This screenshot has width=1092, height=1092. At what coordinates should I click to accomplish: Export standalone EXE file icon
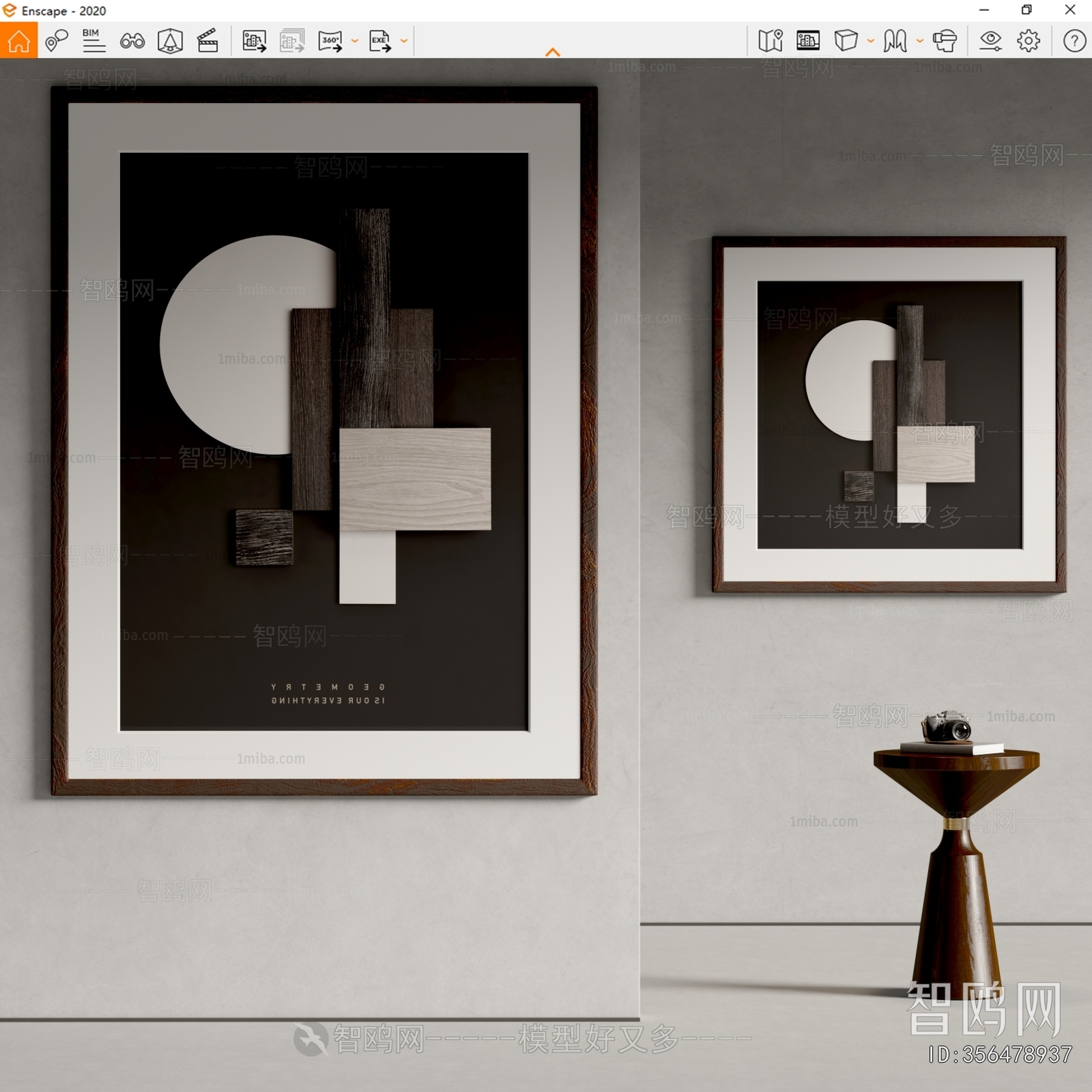tap(380, 41)
